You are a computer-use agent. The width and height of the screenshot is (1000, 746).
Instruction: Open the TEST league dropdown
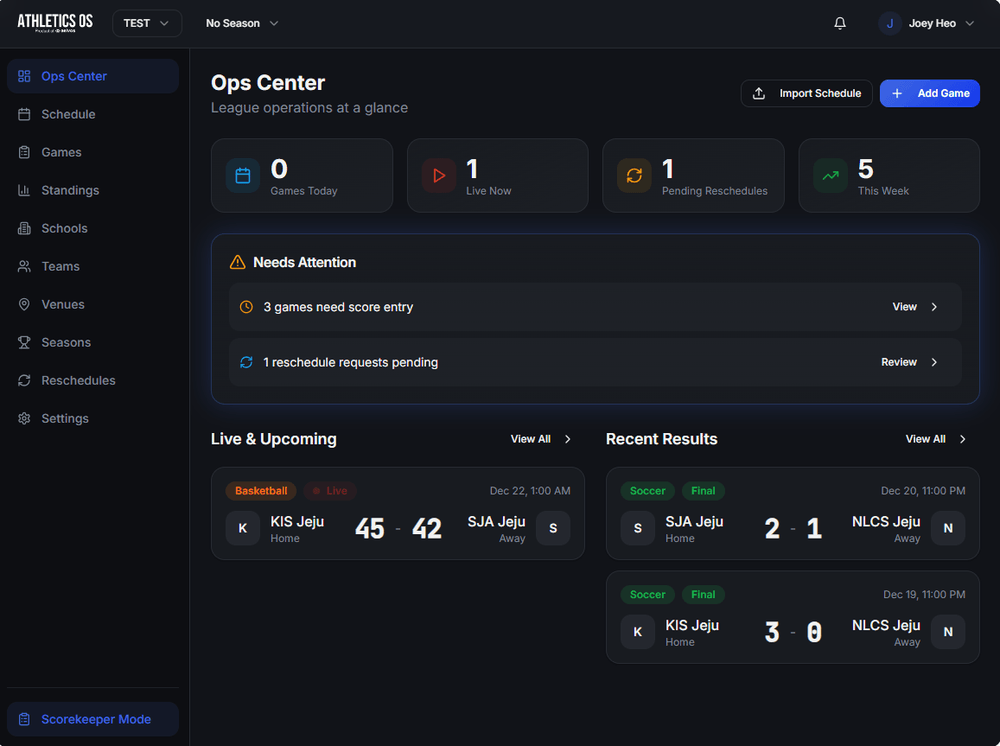(147, 23)
